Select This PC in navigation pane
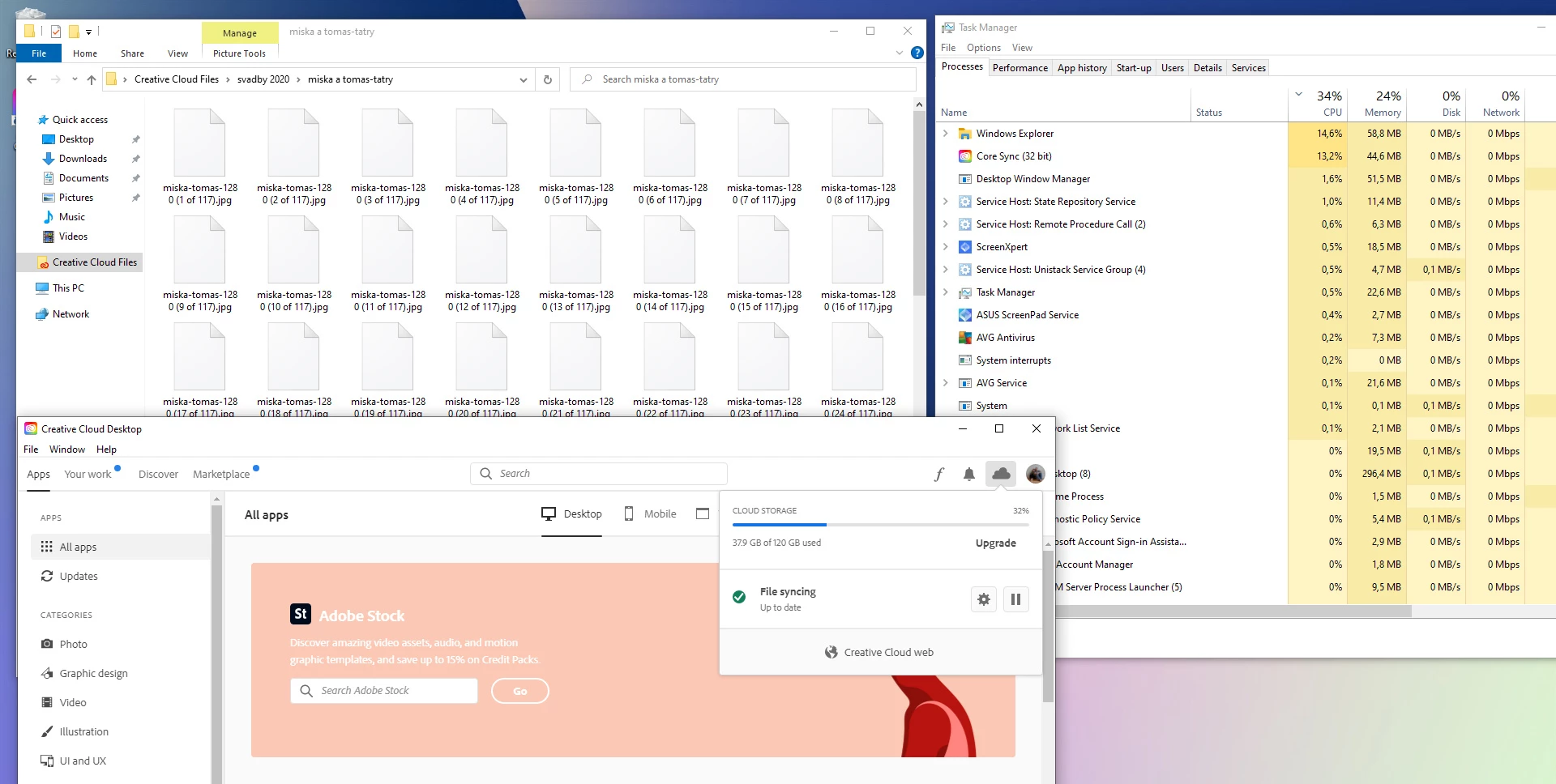This screenshot has height=784, width=1556. pyautogui.click(x=68, y=288)
